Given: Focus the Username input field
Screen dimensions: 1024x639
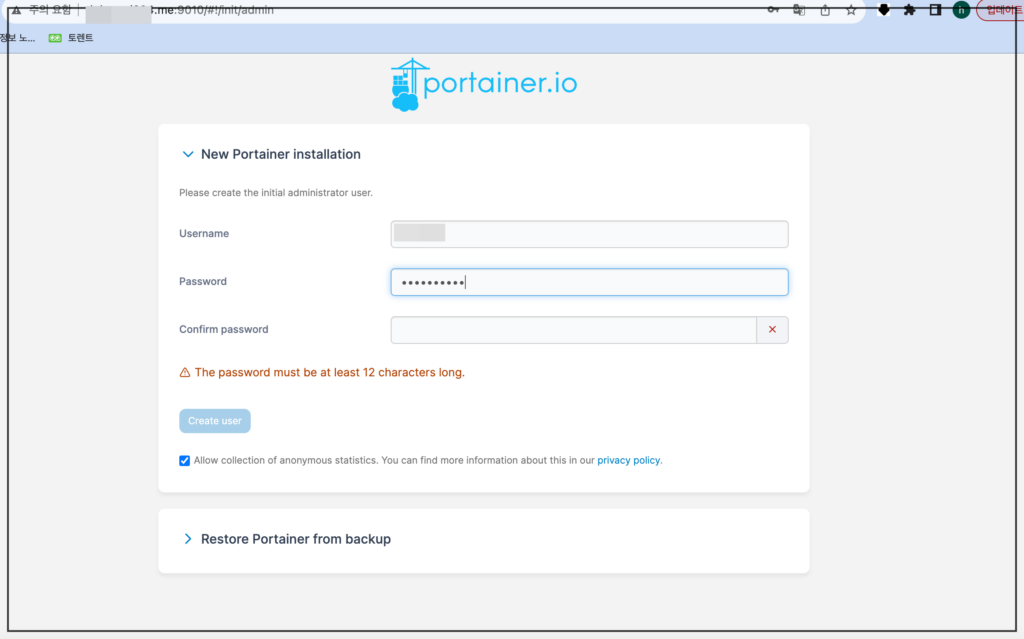Looking at the screenshot, I should point(589,234).
